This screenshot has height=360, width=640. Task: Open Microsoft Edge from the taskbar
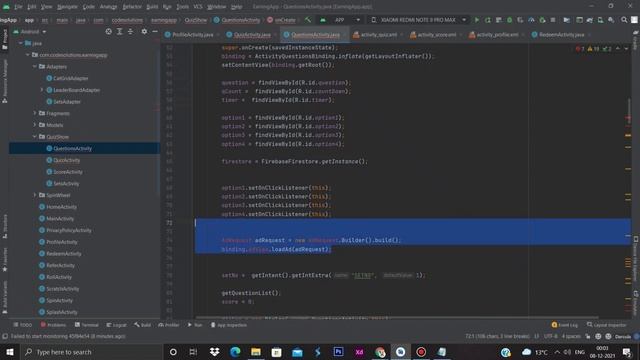[235, 352]
